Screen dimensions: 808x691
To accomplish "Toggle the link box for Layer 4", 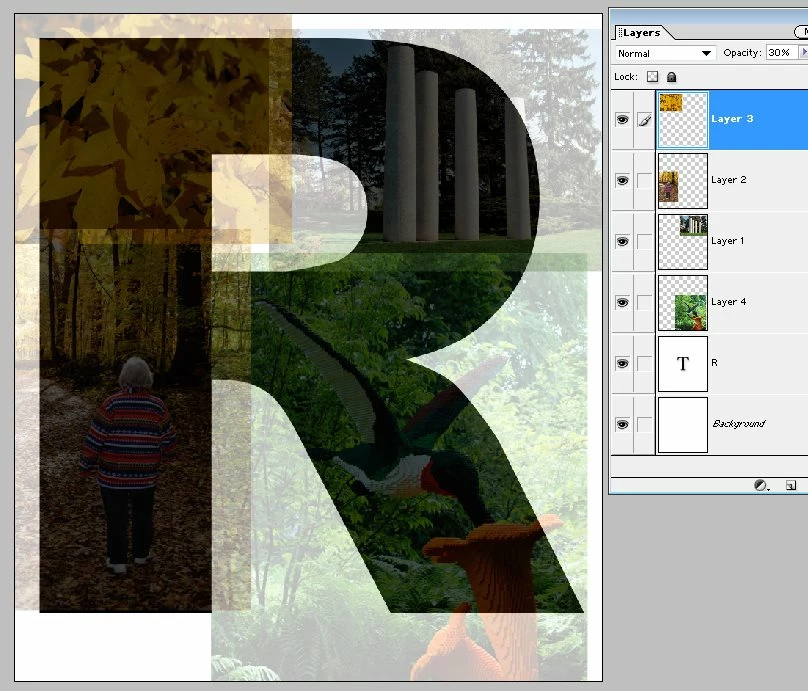I will click(644, 302).
